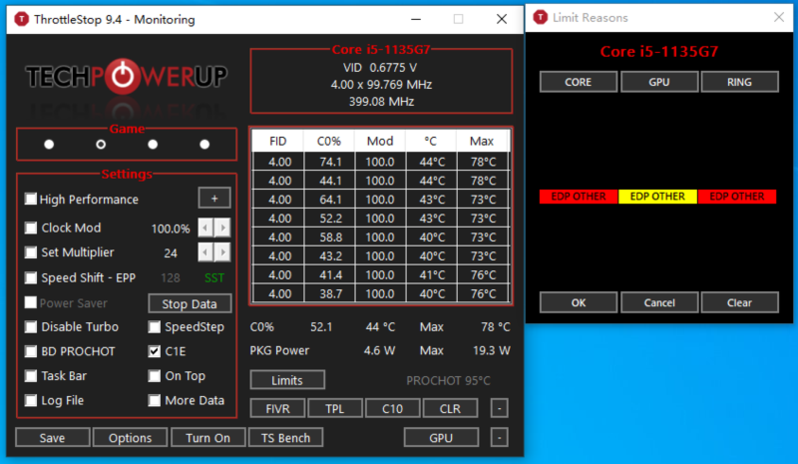Enable the On Top checkbox
798x464 pixels.
click(x=154, y=376)
